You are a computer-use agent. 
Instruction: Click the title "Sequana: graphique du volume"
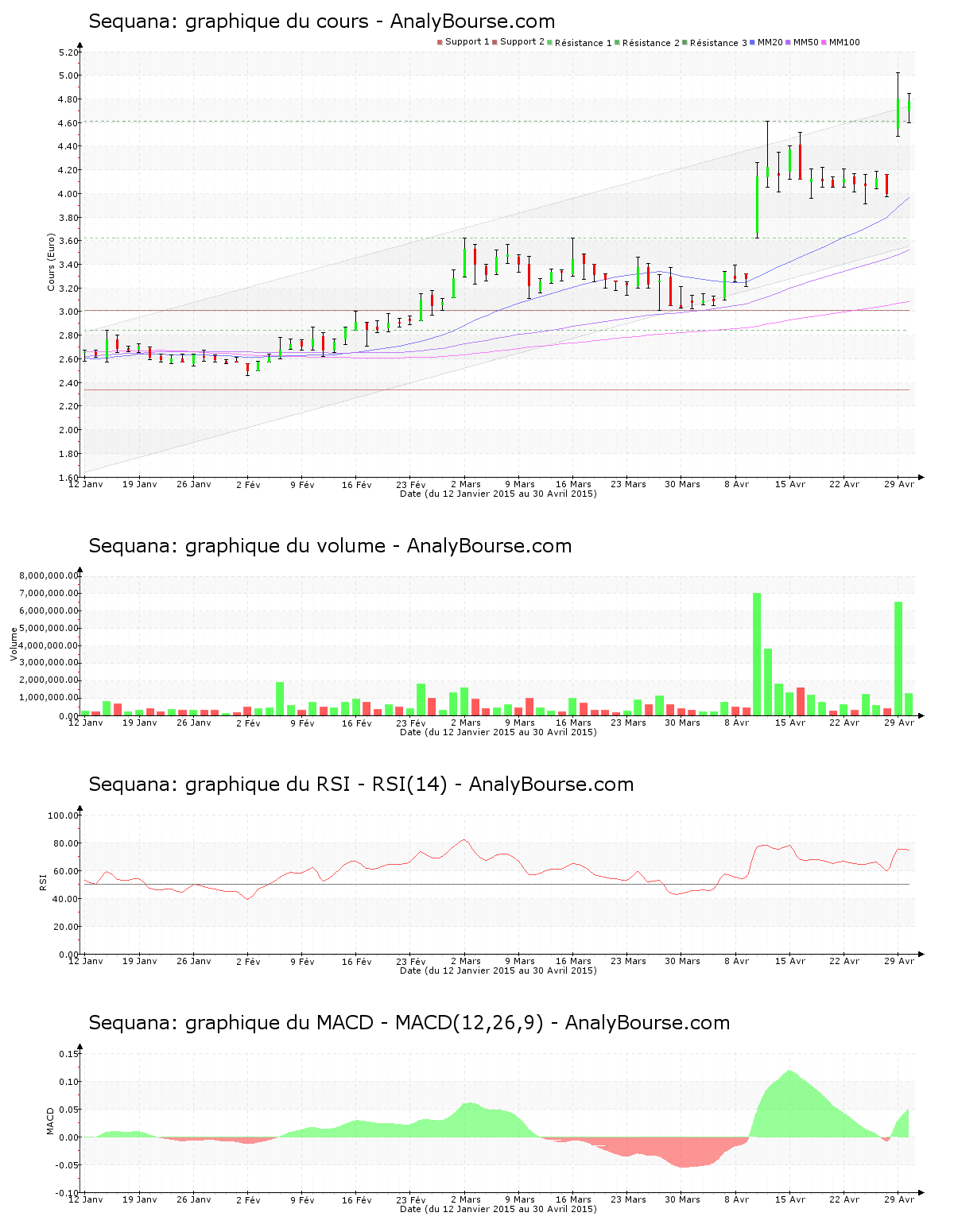(x=237, y=546)
